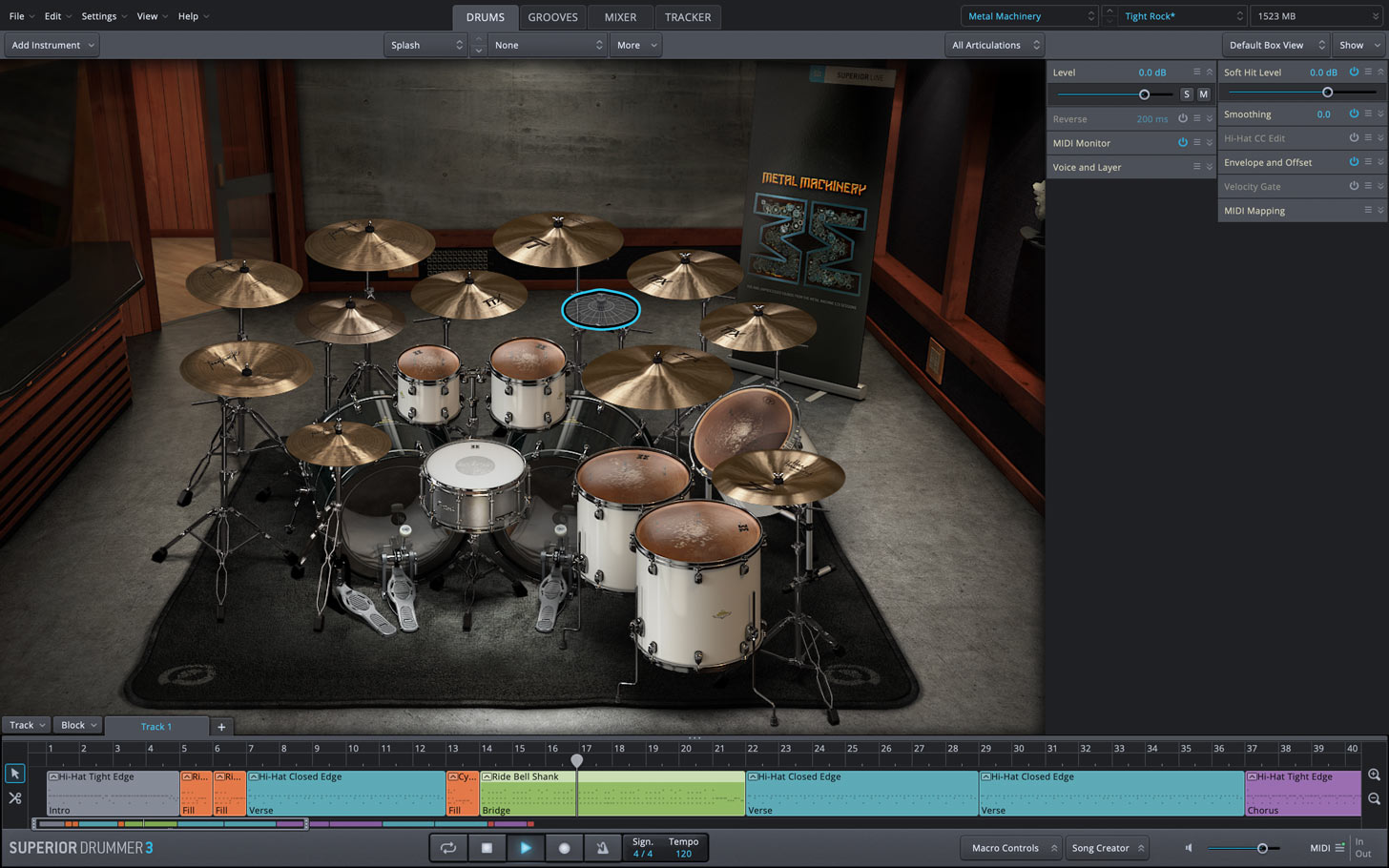Open the None dropdown selector
The height and width of the screenshot is (868, 1389).
548,45
